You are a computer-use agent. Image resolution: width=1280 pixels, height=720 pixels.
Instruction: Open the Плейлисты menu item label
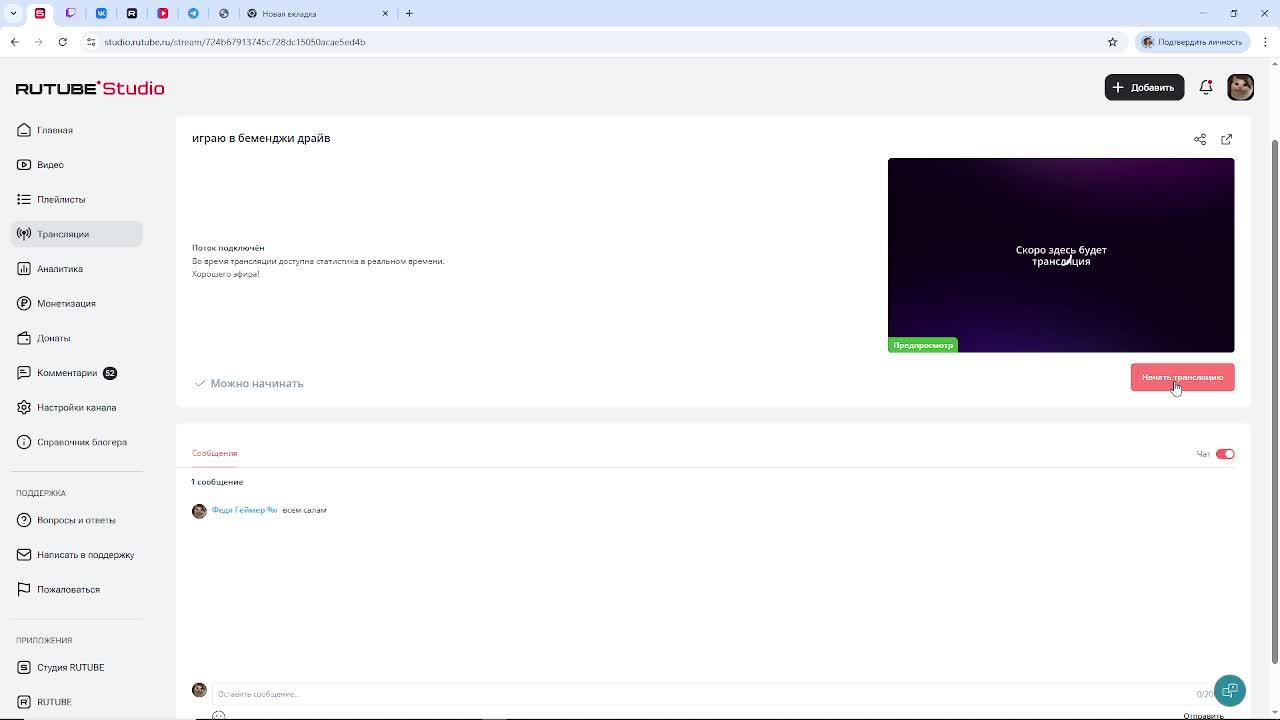point(61,199)
